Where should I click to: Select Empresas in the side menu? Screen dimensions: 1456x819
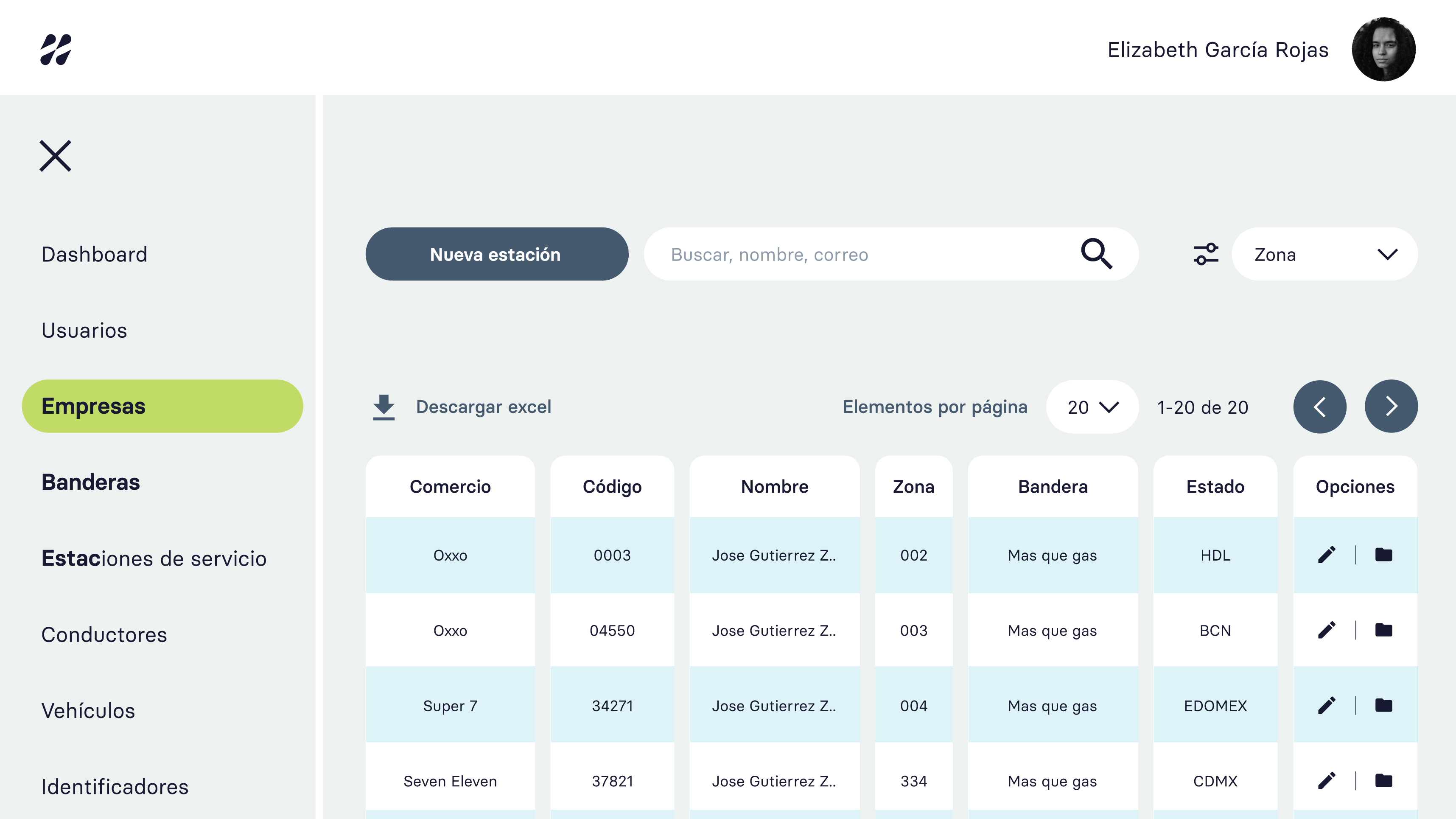click(162, 406)
